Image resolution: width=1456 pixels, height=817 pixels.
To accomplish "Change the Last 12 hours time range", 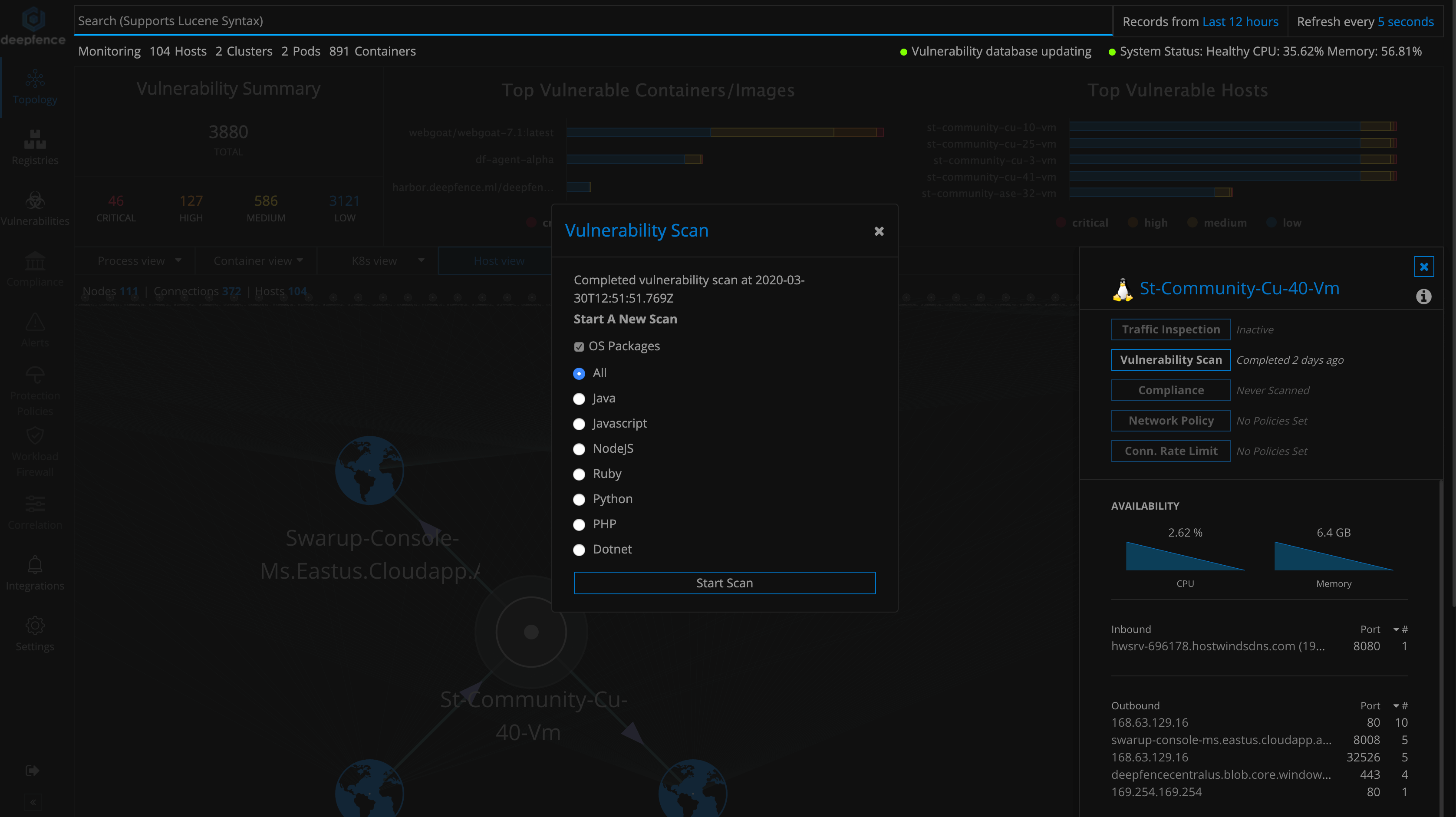I will click(x=1240, y=21).
